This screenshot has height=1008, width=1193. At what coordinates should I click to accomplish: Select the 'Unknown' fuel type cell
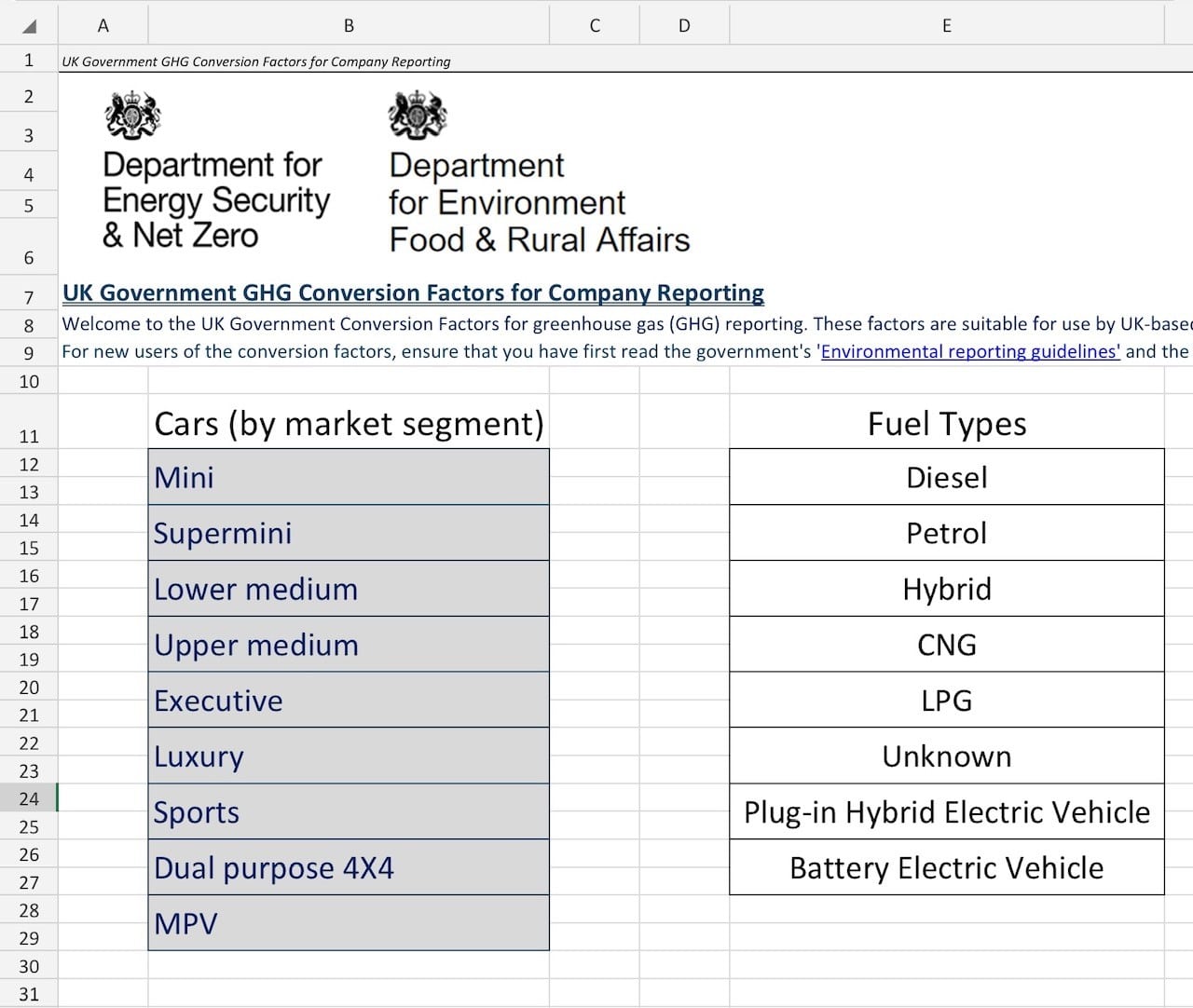[947, 756]
